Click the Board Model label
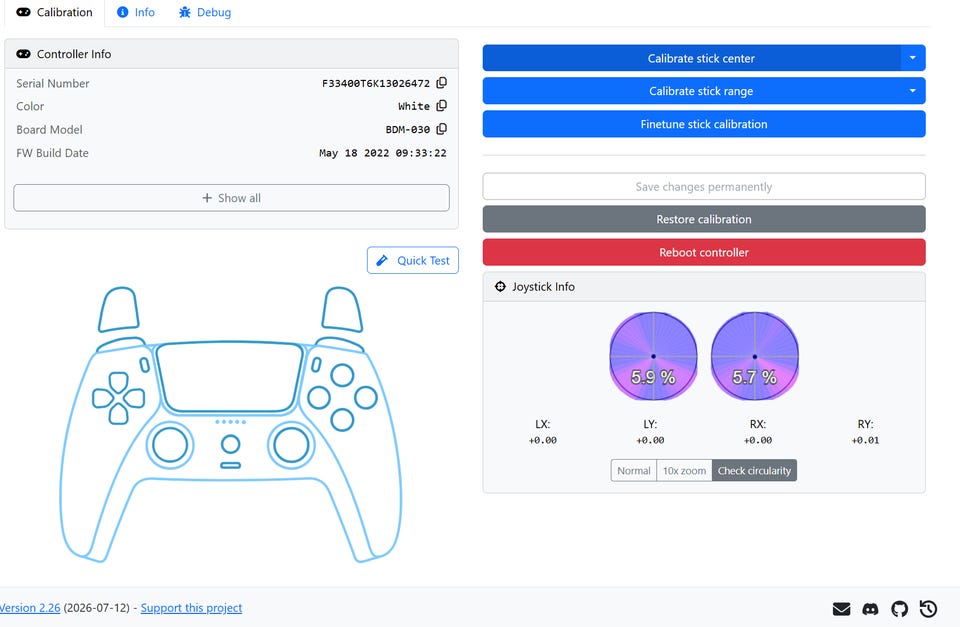960x627 pixels. click(x=49, y=130)
